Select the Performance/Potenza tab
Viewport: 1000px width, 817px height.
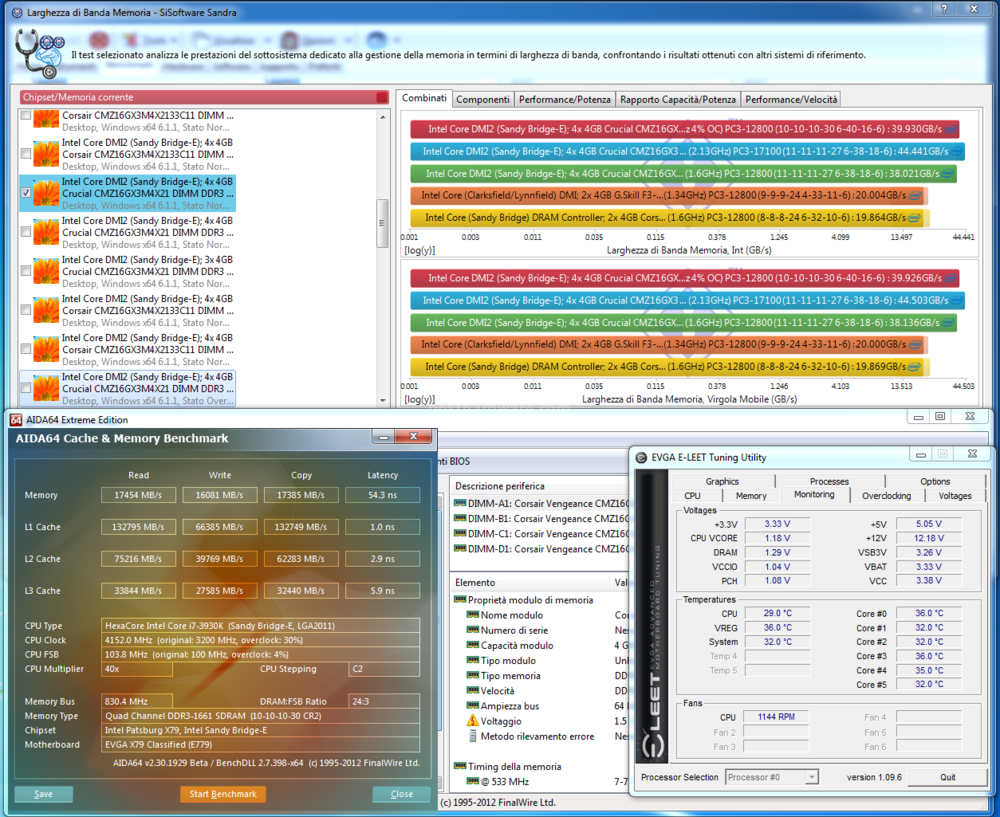564,99
